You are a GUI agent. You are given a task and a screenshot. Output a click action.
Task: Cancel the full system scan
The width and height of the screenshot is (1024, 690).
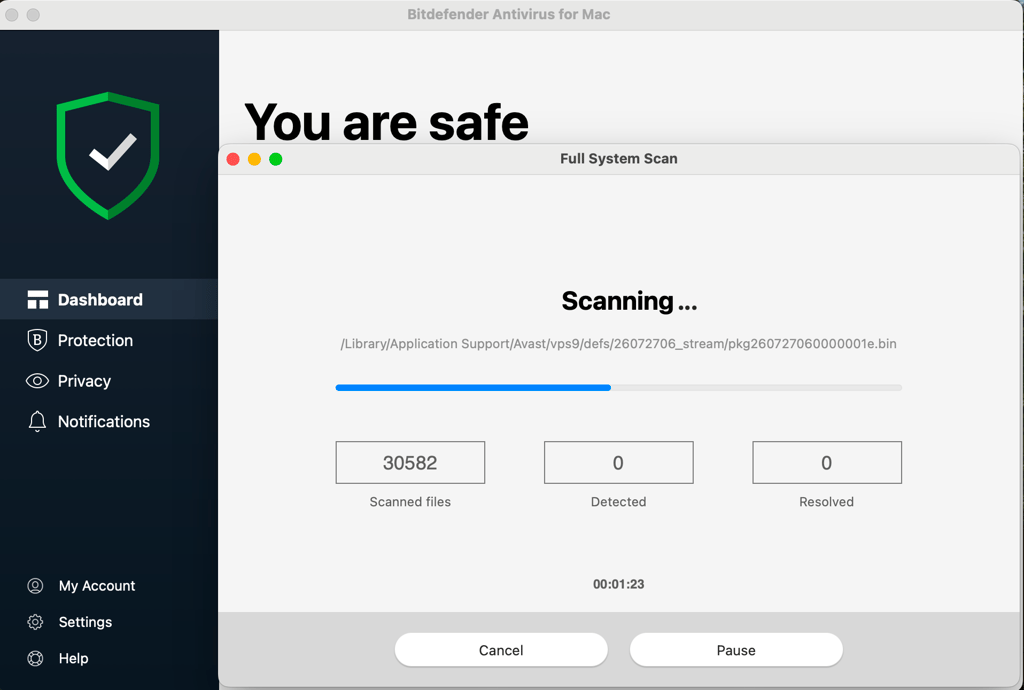click(x=501, y=650)
